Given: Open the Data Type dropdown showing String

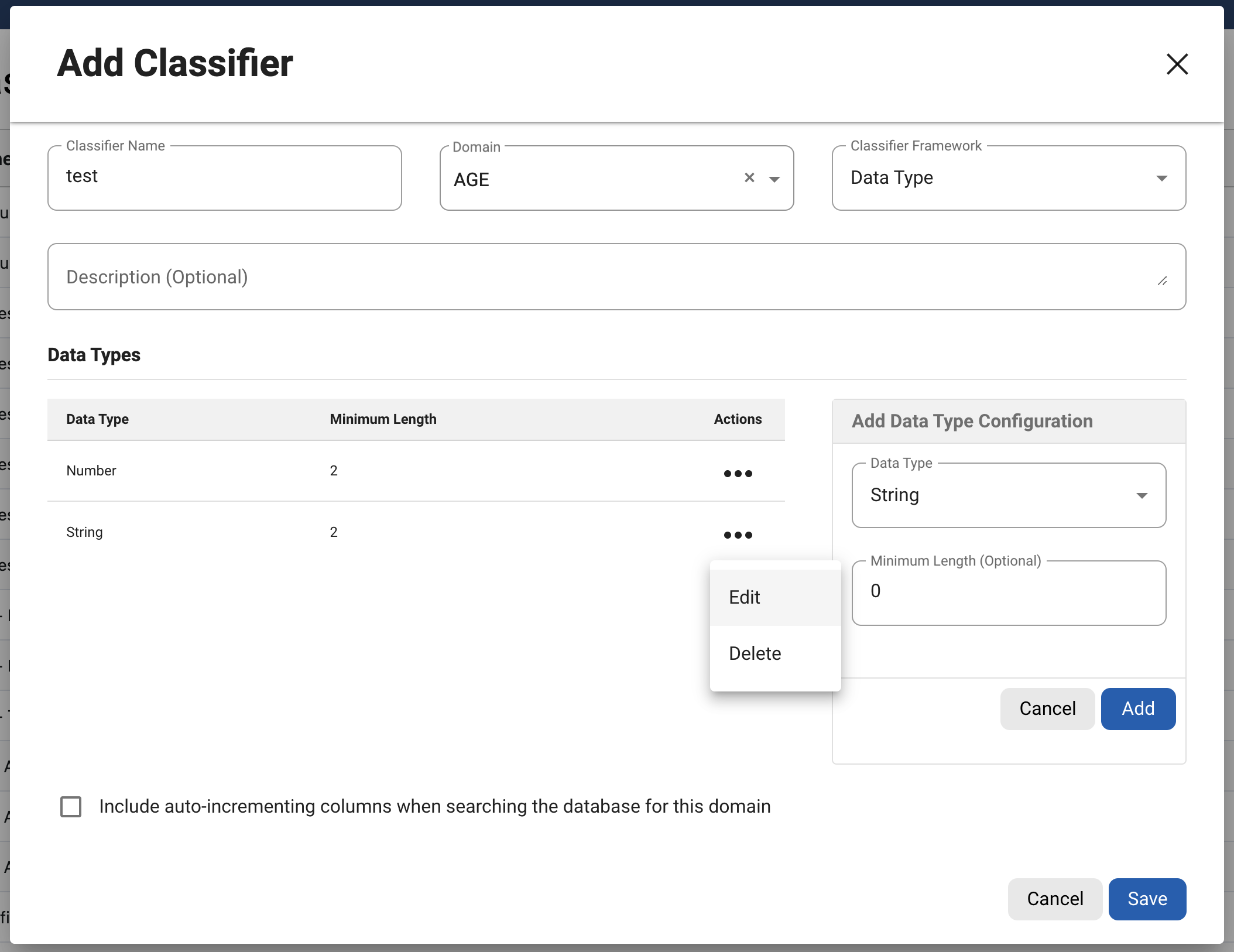Looking at the screenshot, I should pyautogui.click(x=1142, y=495).
